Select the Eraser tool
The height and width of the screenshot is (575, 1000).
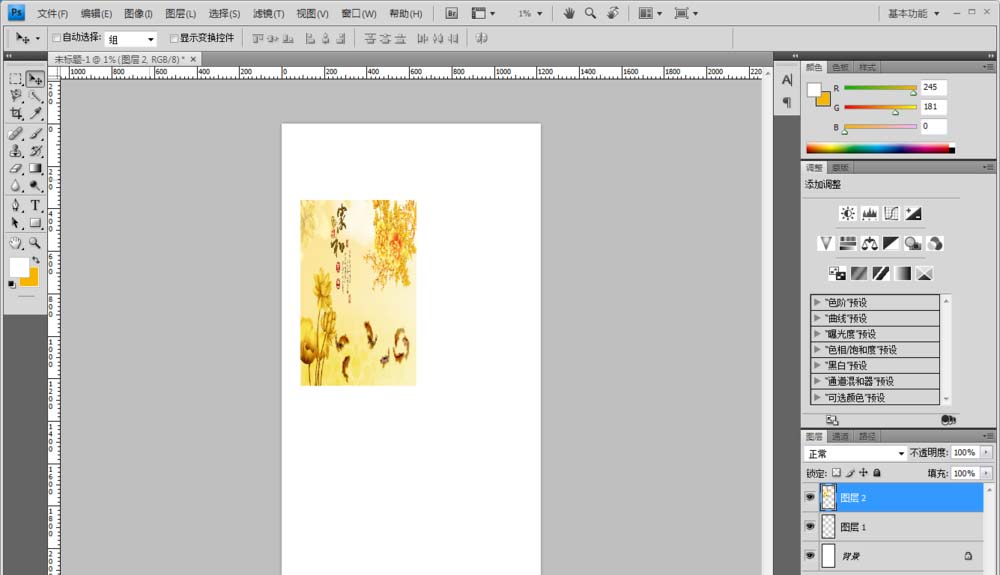click(17, 169)
